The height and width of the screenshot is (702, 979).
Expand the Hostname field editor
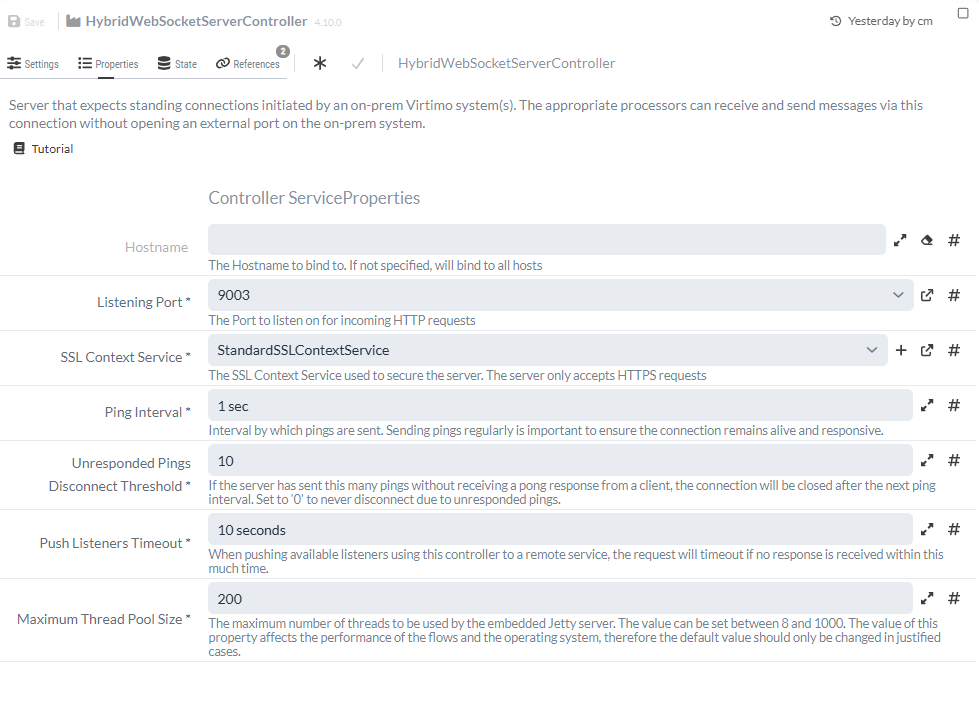900,240
